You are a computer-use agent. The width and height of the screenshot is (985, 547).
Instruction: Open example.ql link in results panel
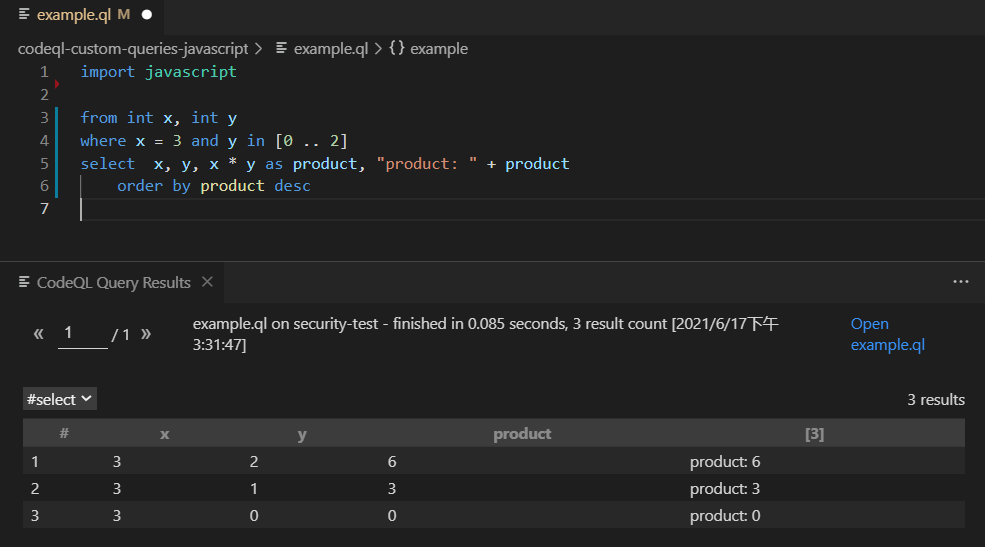coord(887,334)
